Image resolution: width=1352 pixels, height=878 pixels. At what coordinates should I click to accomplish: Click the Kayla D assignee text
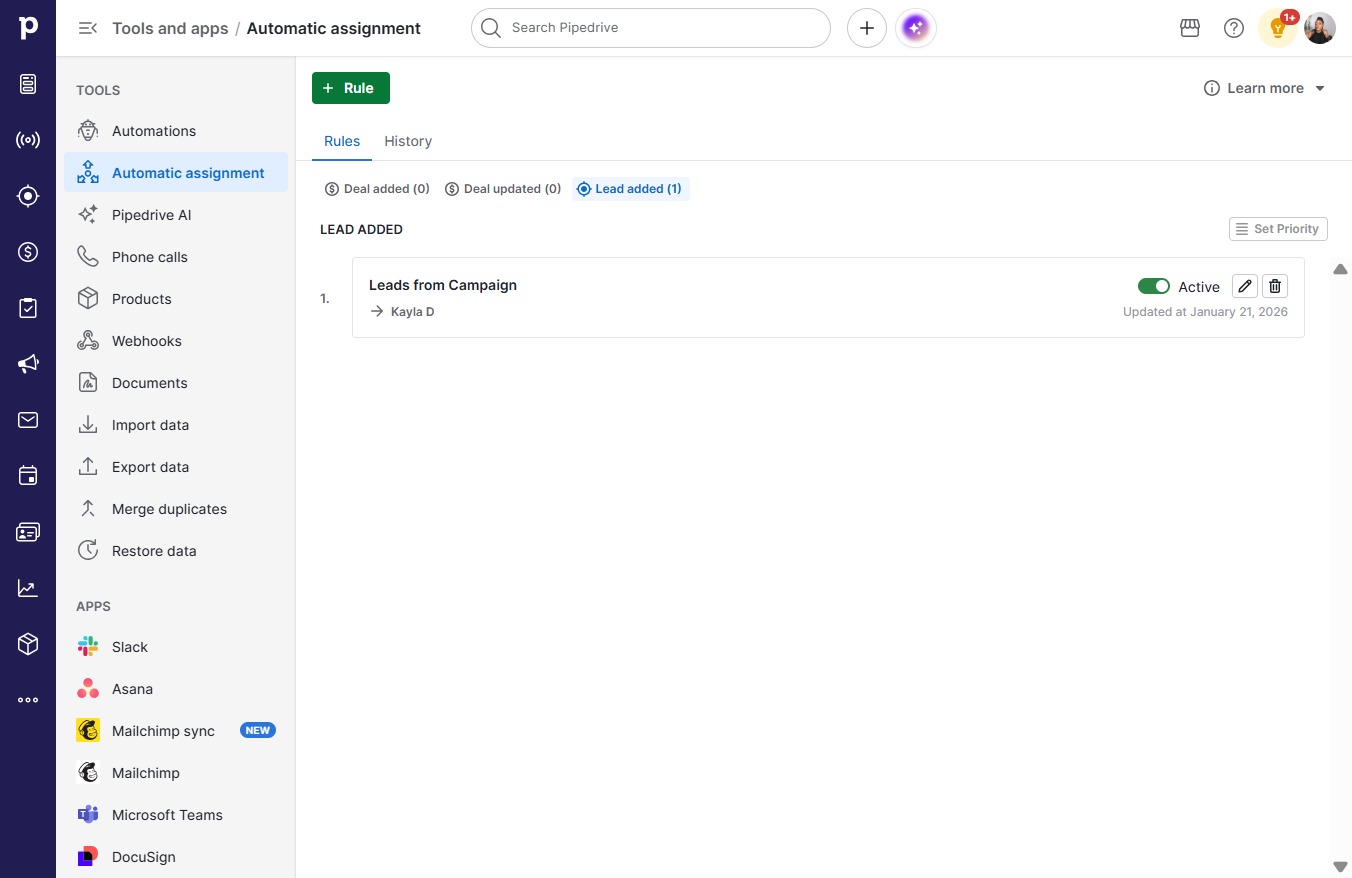[412, 312]
